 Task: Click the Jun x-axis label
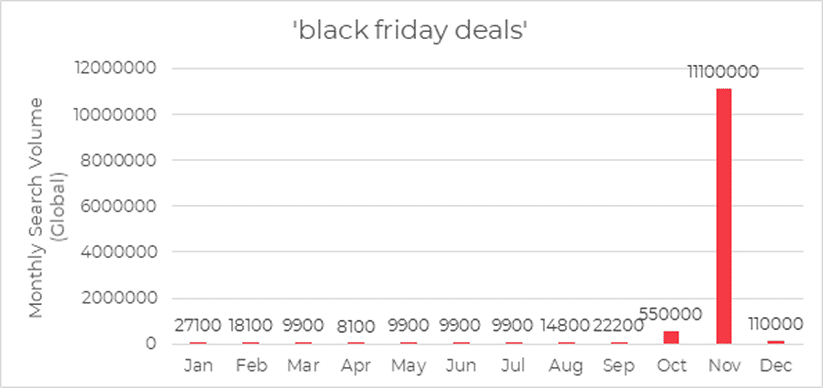(461, 365)
